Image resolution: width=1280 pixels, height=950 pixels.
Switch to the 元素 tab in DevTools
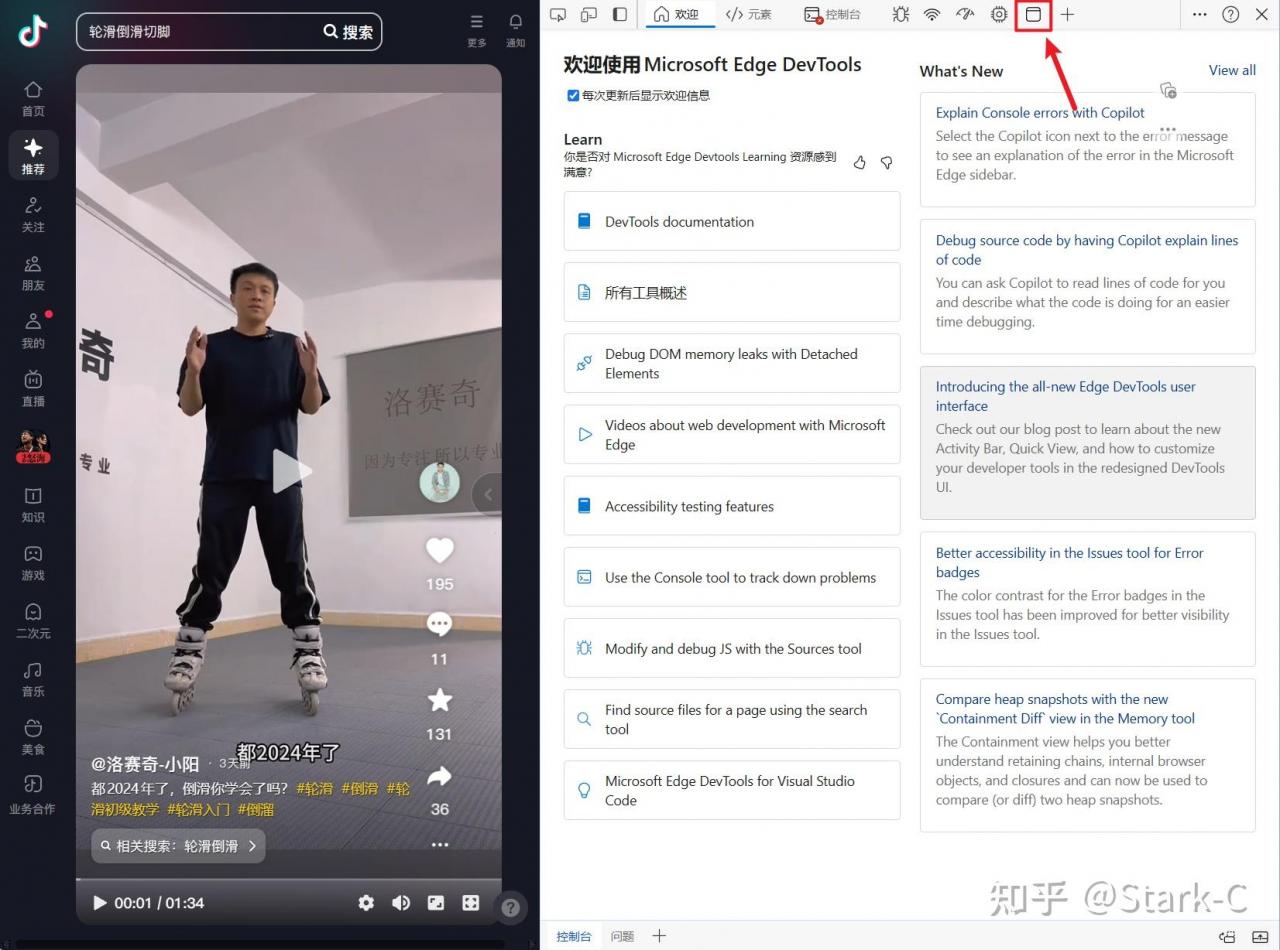click(749, 14)
